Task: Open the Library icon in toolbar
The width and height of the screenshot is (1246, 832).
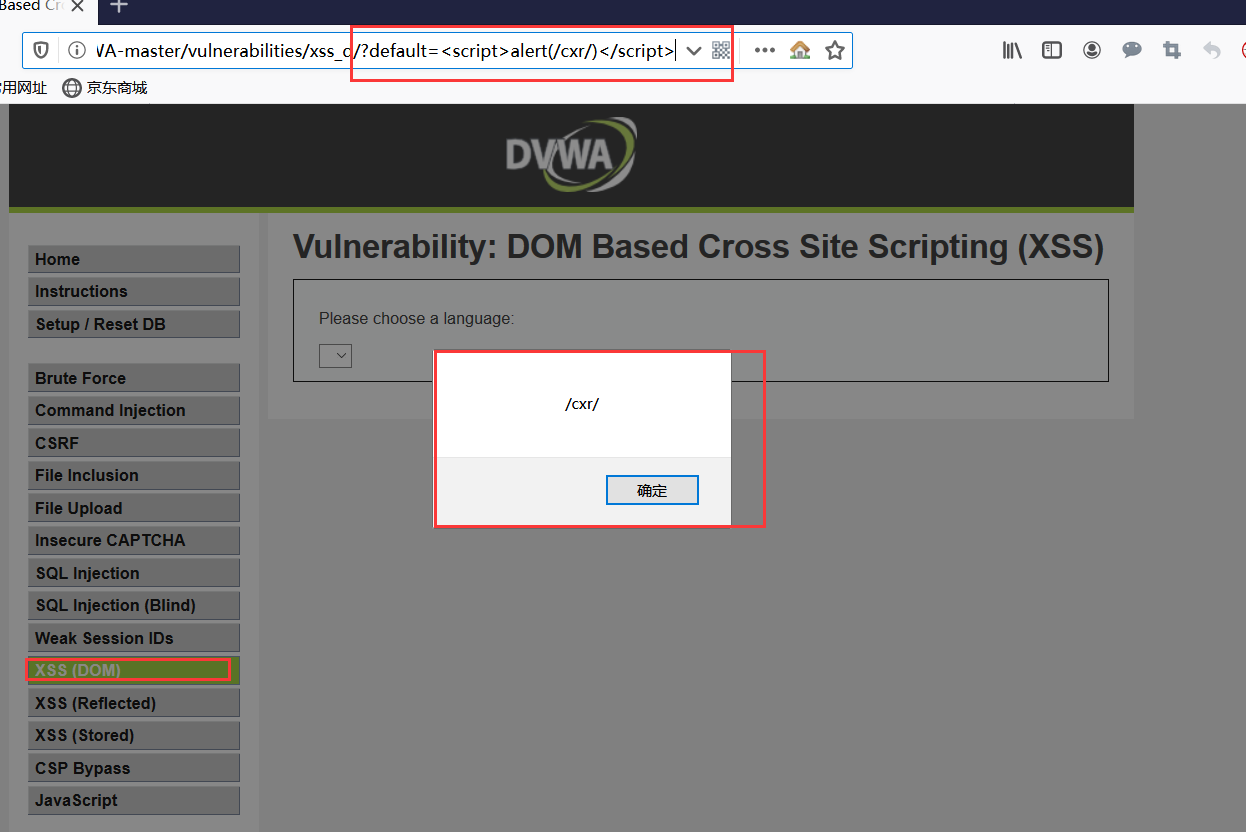Action: (x=1012, y=50)
